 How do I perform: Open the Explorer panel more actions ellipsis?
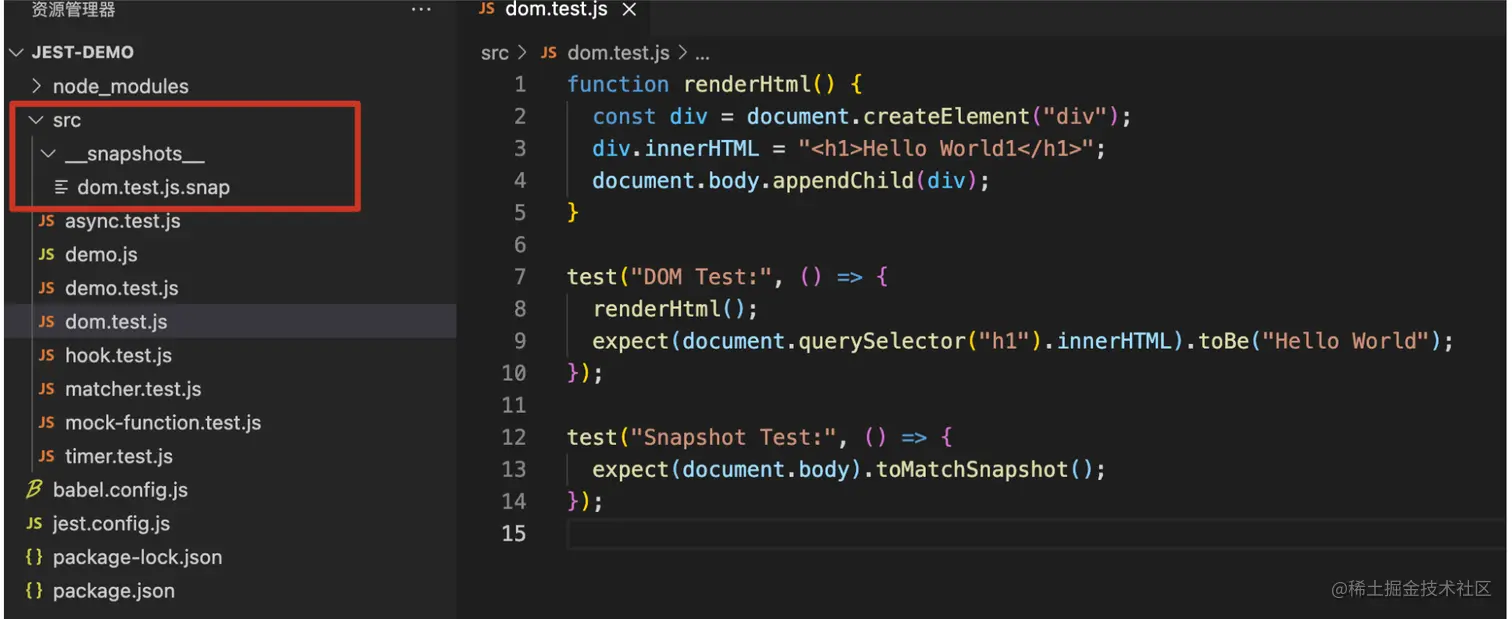tap(421, 10)
